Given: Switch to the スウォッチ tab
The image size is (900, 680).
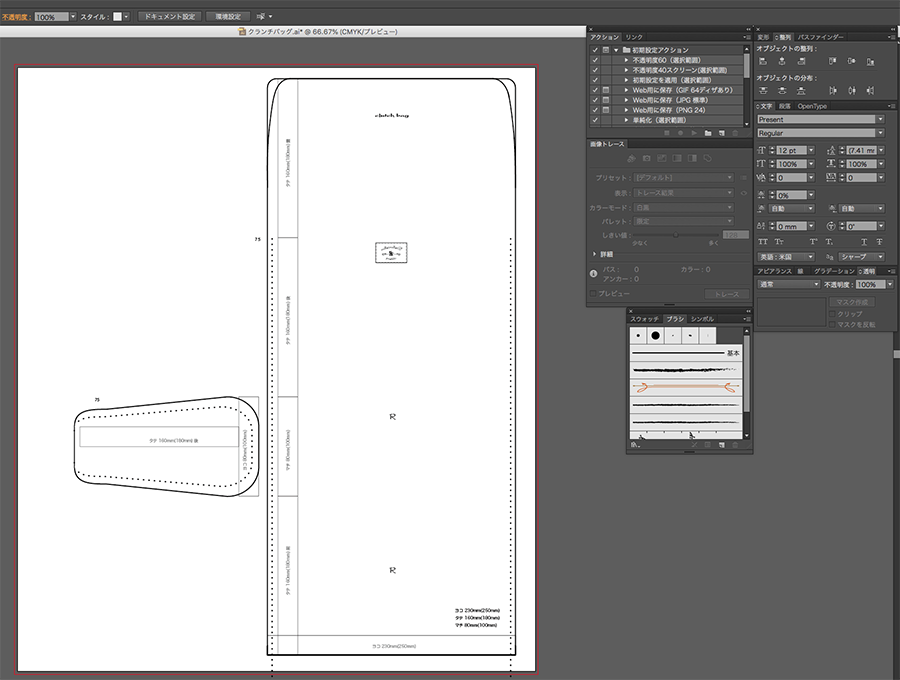Looking at the screenshot, I should point(645,318).
